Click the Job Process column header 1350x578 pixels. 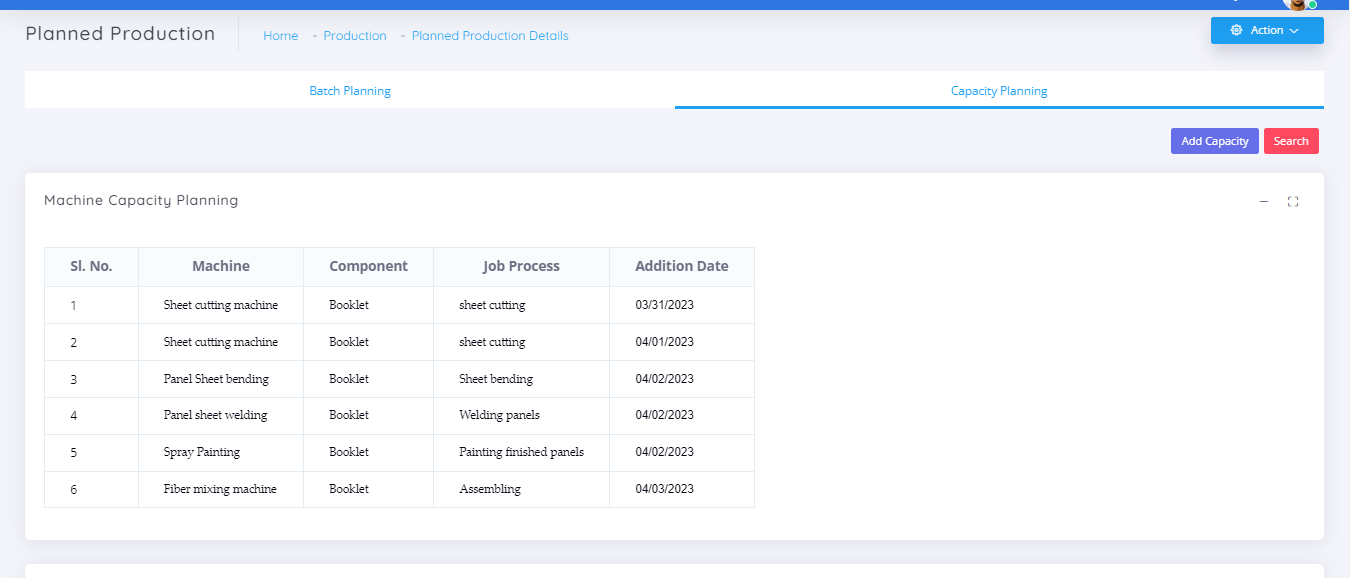click(x=521, y=266)
